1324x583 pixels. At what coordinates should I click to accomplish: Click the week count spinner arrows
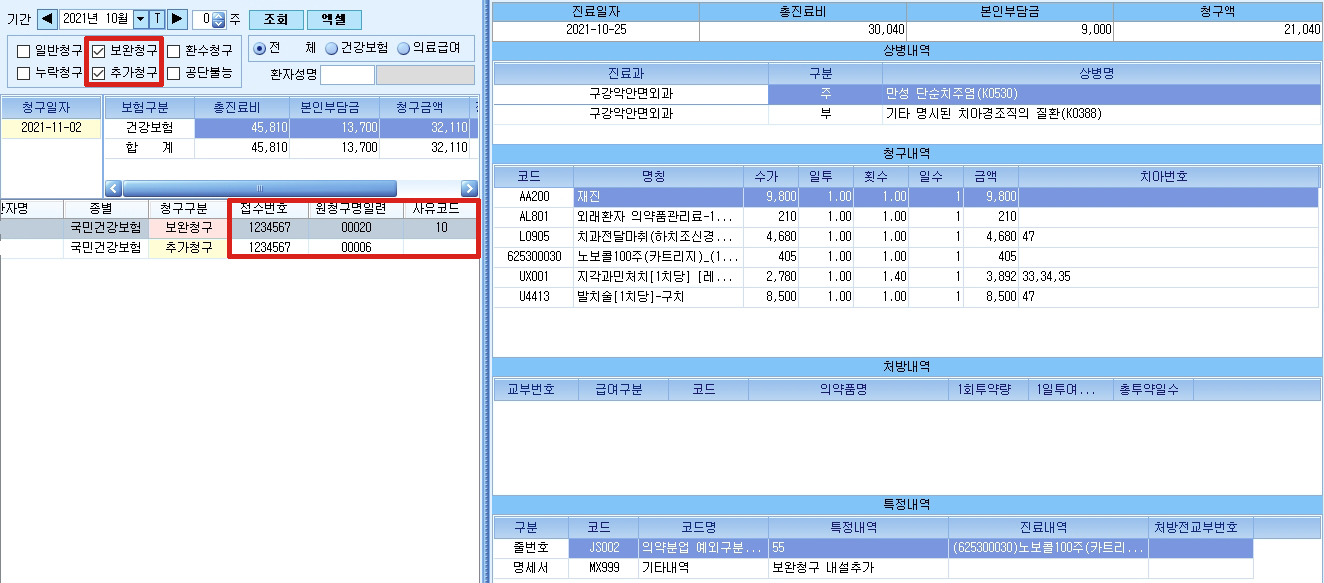coord(220,19)
